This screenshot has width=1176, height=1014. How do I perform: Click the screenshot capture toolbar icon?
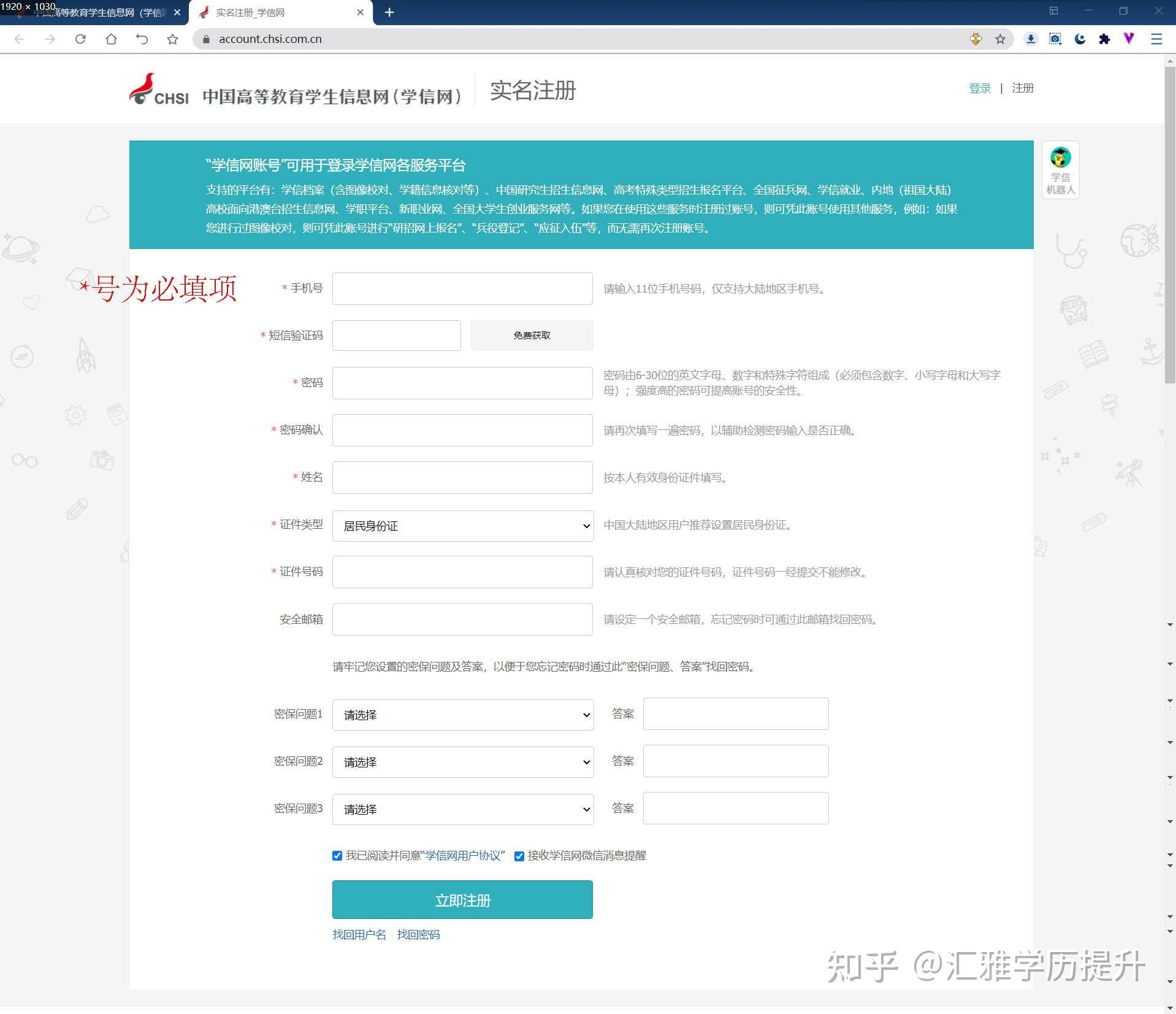(x=1055, y=39)
